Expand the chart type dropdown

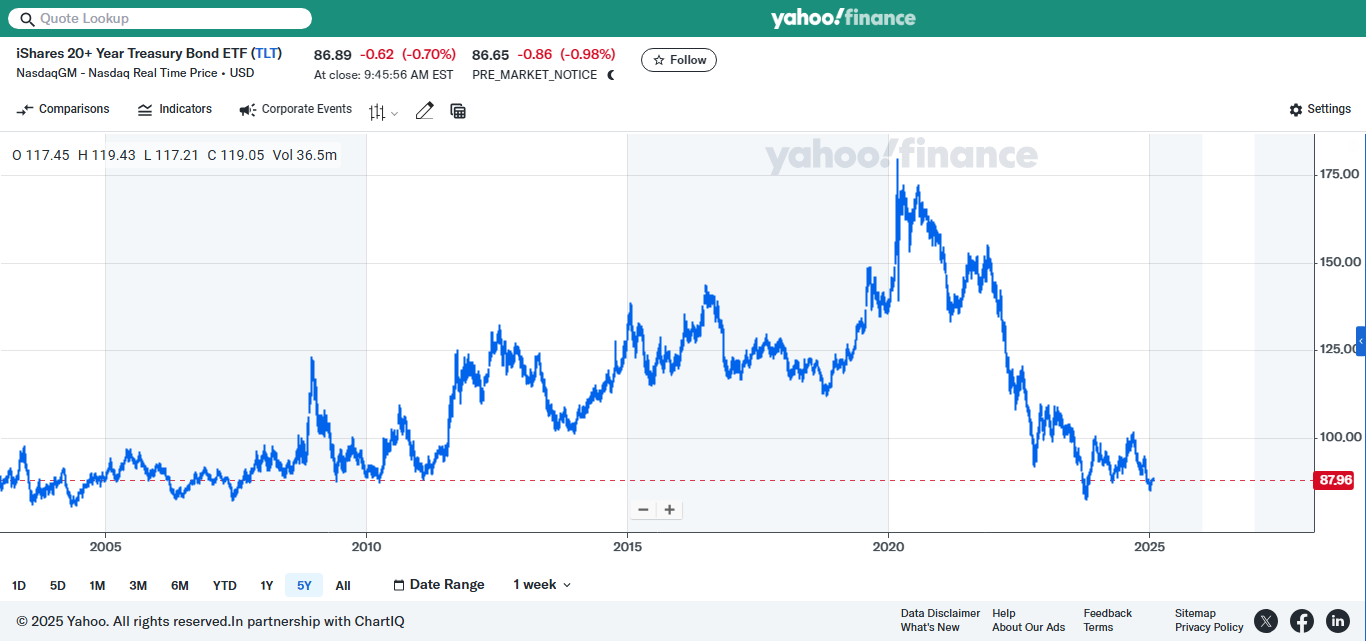[383, 112]
